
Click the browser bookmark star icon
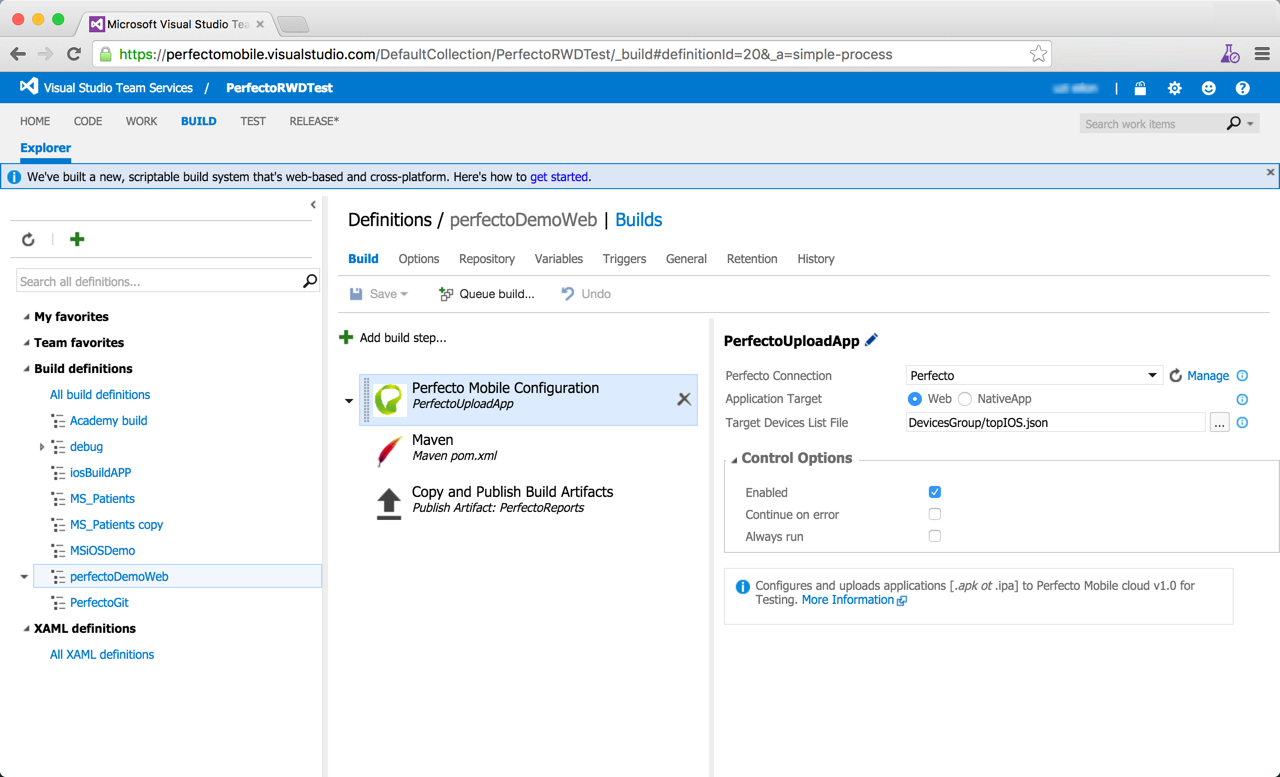[1039, 54]
